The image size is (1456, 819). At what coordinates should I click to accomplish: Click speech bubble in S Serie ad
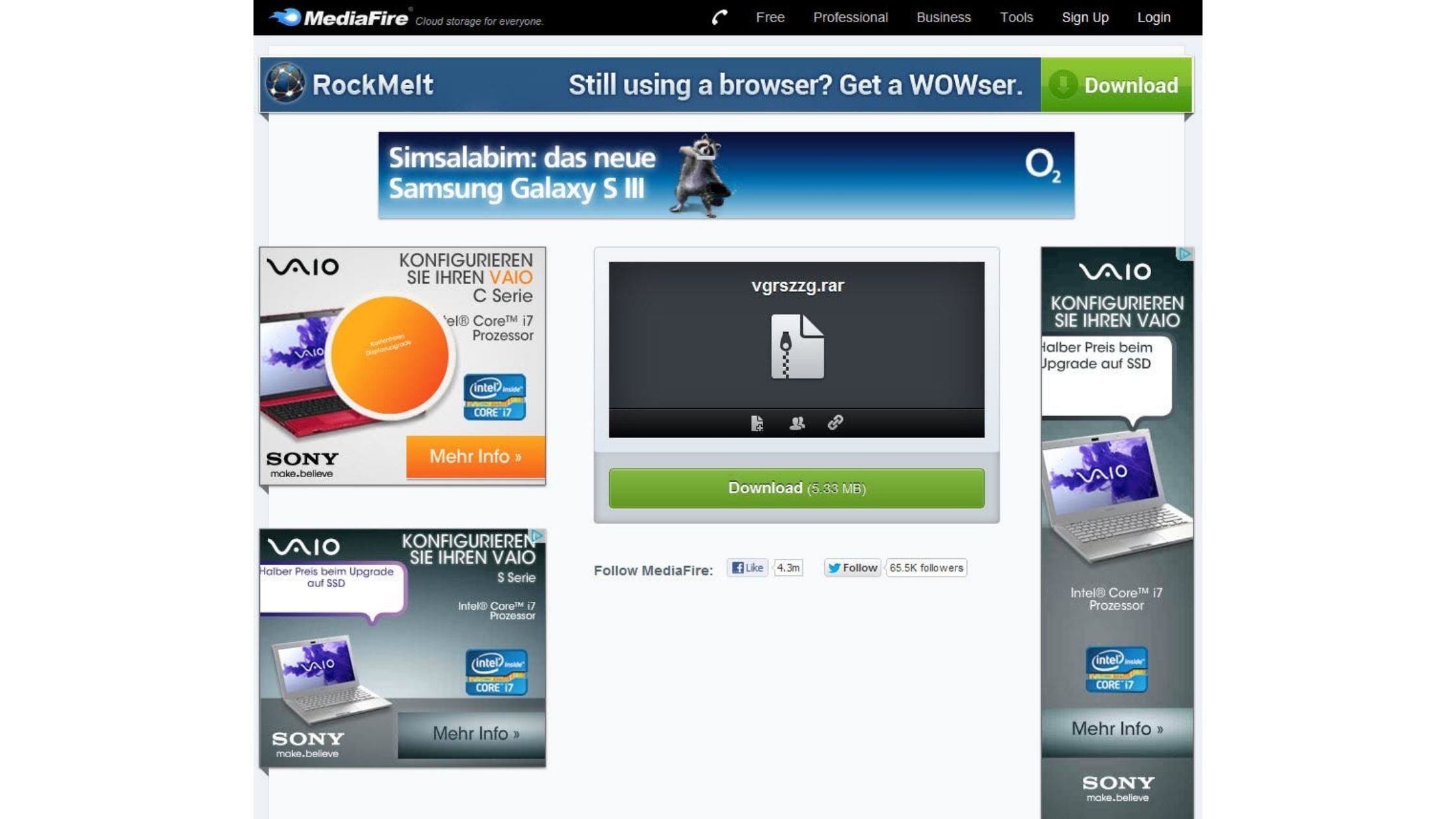(333, 591)
